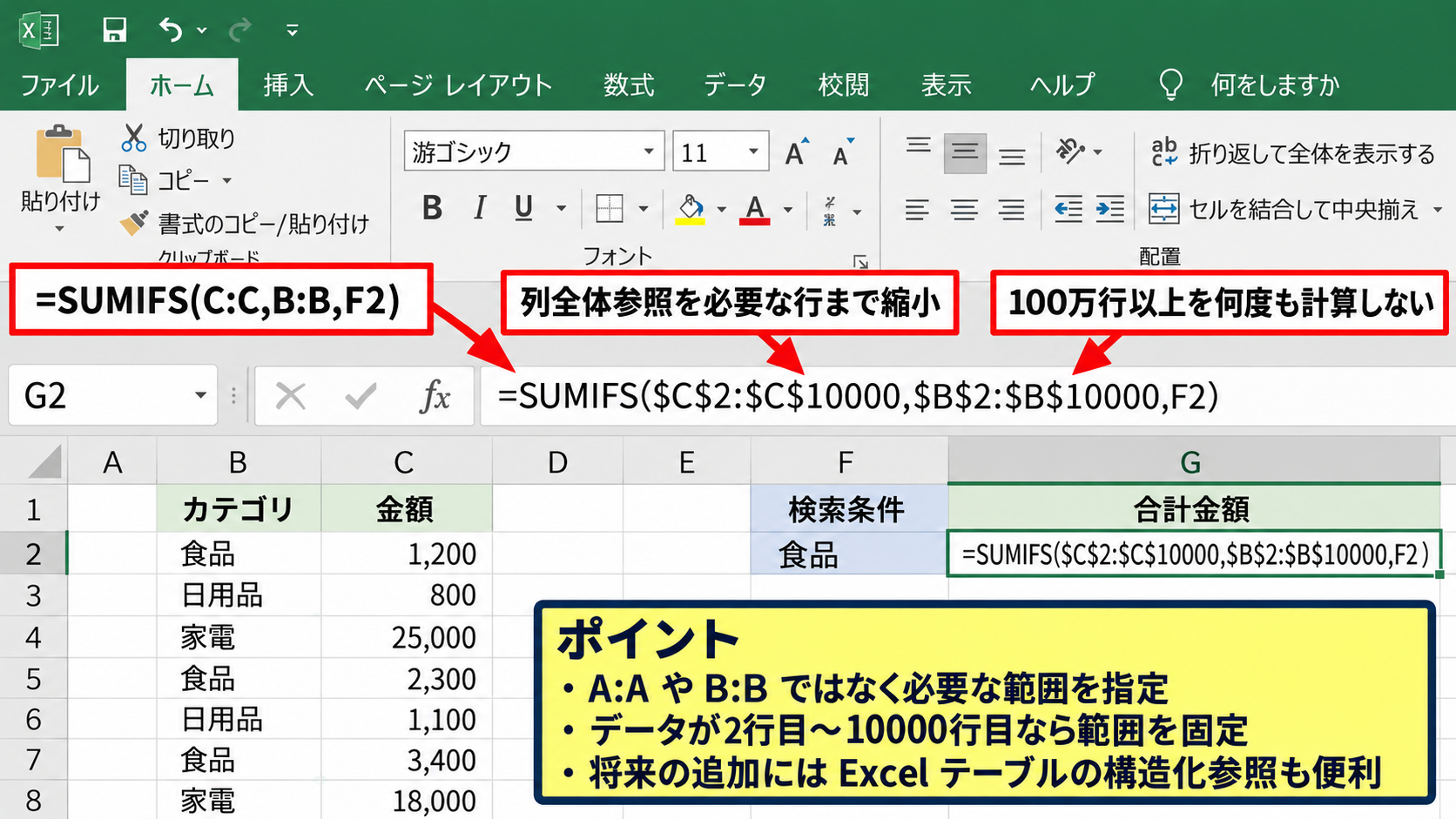
Task: Open the 游ゴシック font name dropdown
Action: pyautogui.click(x=649, y=152)
